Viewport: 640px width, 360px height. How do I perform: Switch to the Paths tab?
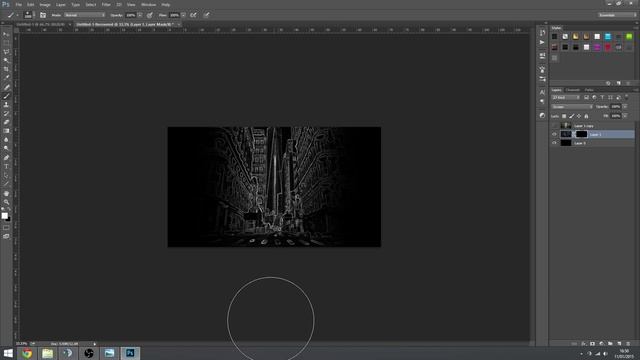(x=589, y=90)
